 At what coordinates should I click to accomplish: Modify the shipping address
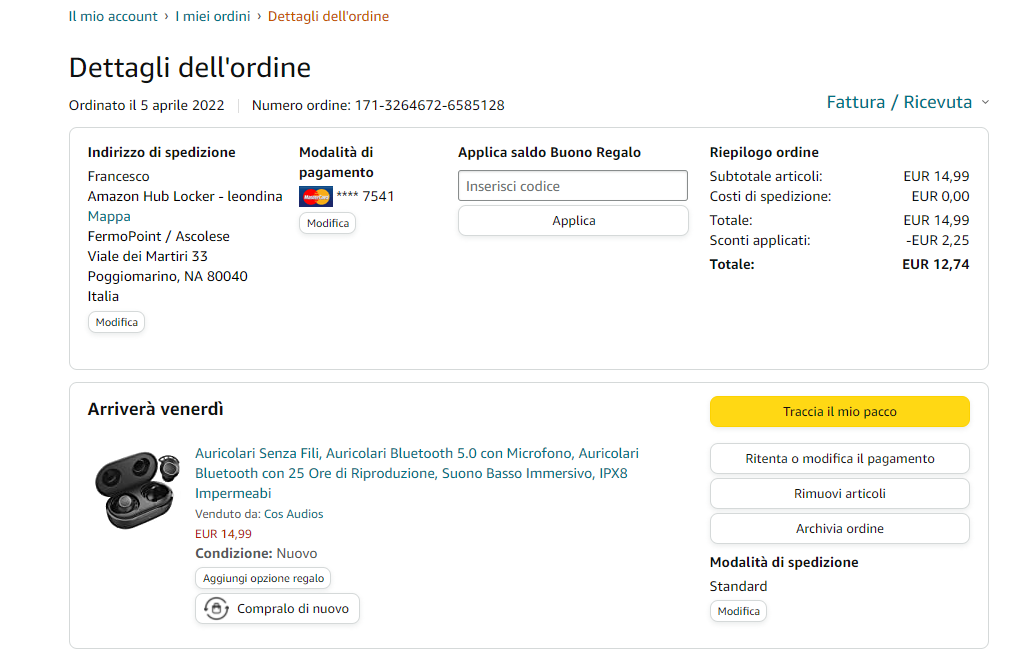click(x=116, y=322)
